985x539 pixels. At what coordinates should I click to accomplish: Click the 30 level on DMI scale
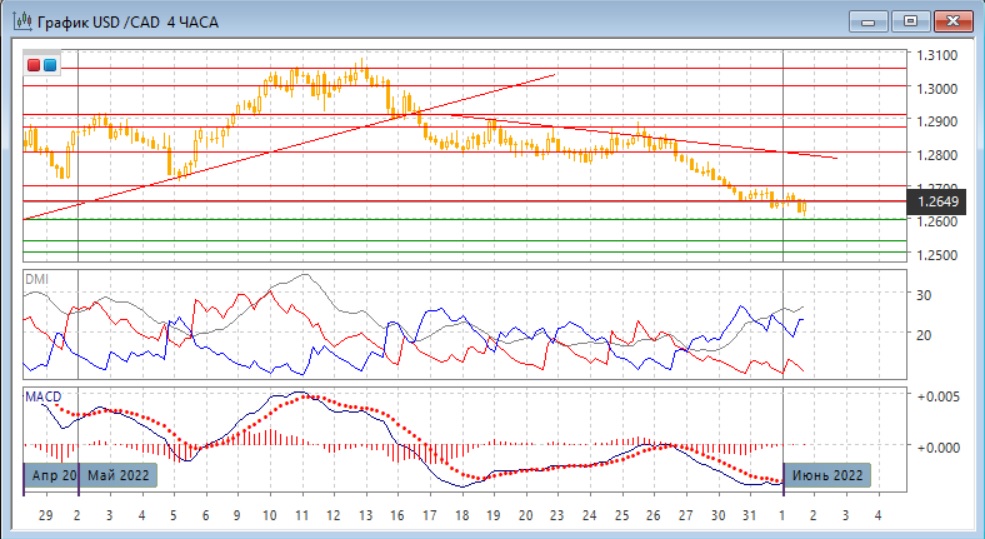click(926, 295)
